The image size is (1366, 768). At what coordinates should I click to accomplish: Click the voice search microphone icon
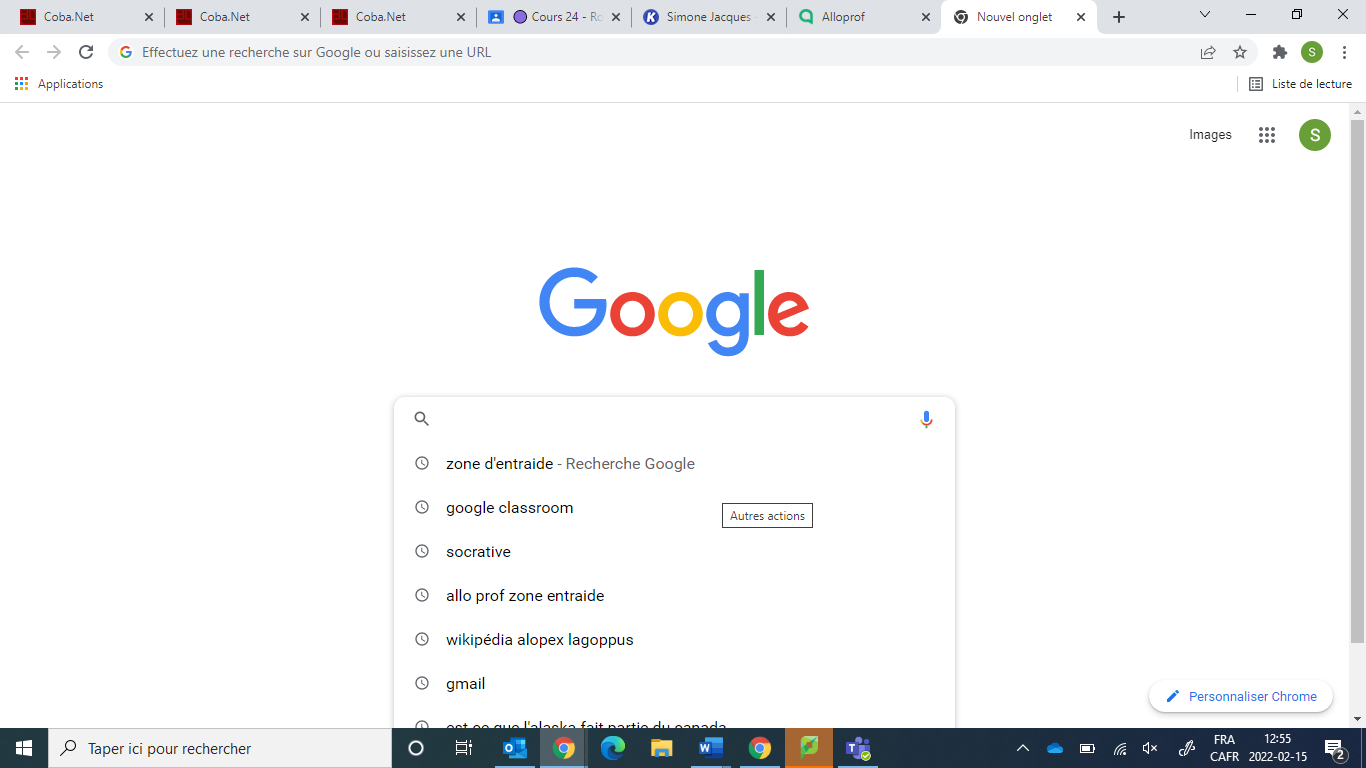pyautogui.click(x=926, y=419)
